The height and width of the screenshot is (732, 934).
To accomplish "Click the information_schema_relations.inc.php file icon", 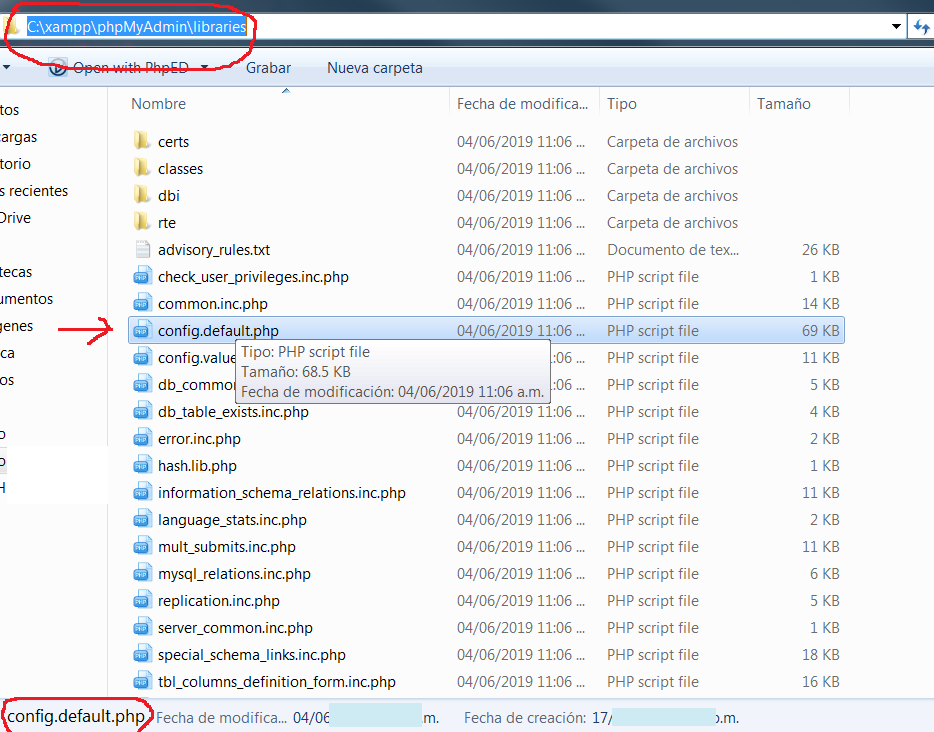I will pyautogui.click(x=142, y=492).
